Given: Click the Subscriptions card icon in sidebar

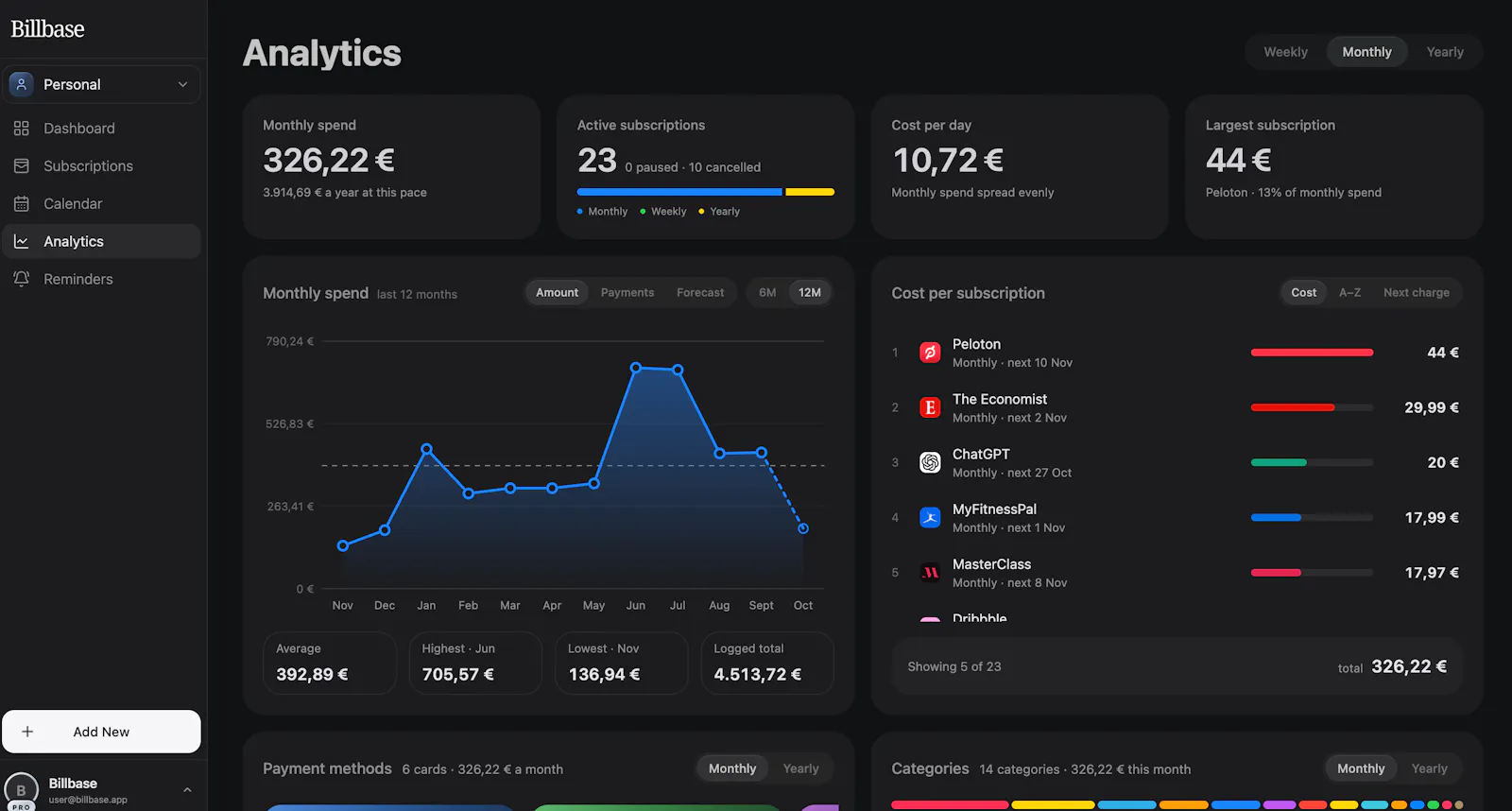Looking at the screenshot, I should click(x=22, y=166).
